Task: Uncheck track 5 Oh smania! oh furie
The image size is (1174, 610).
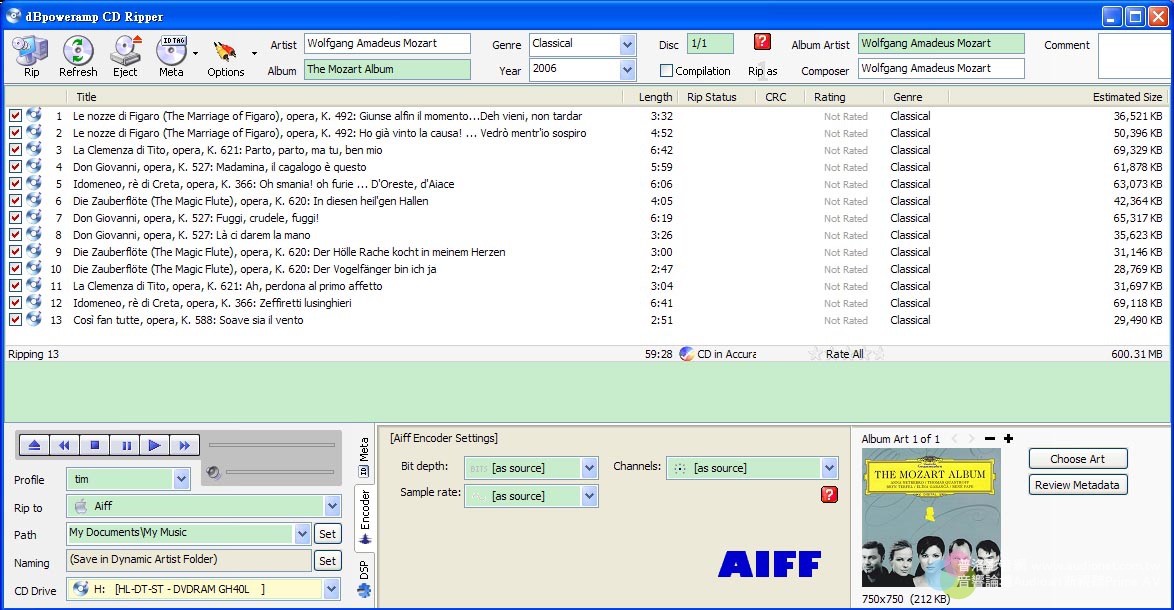Action: click(15, 183)
